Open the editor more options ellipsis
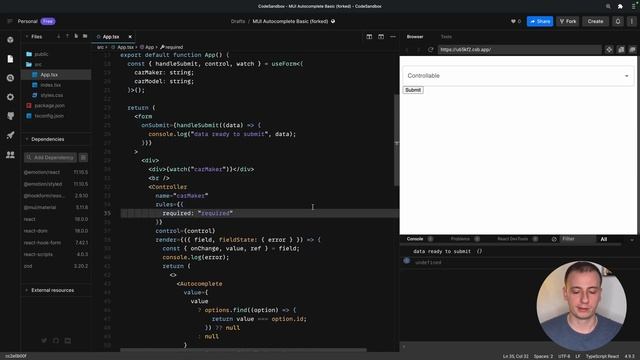The image size is (640, 360). pyautogui.click(x=393, y=37)
